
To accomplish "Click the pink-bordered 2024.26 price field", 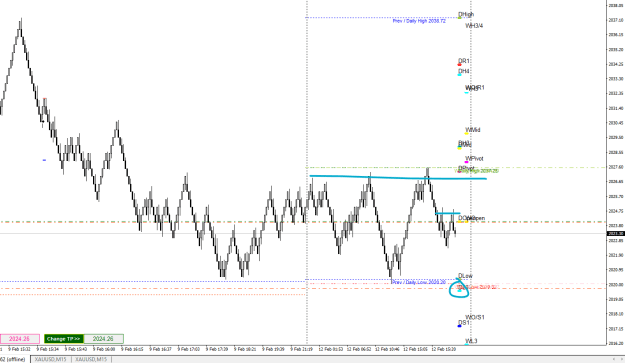I will point(20,339).
